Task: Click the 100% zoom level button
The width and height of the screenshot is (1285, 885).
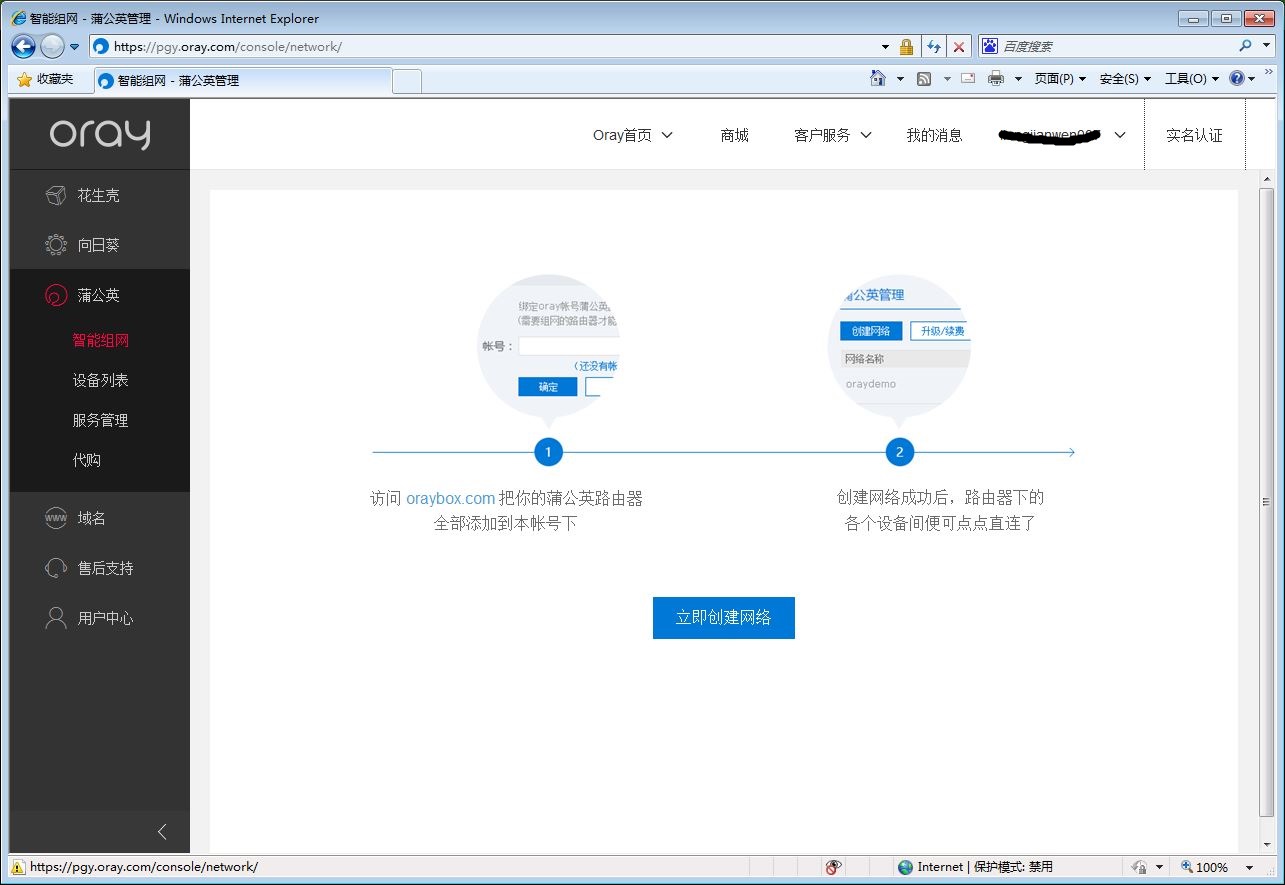Action: tap(1205, 867)
